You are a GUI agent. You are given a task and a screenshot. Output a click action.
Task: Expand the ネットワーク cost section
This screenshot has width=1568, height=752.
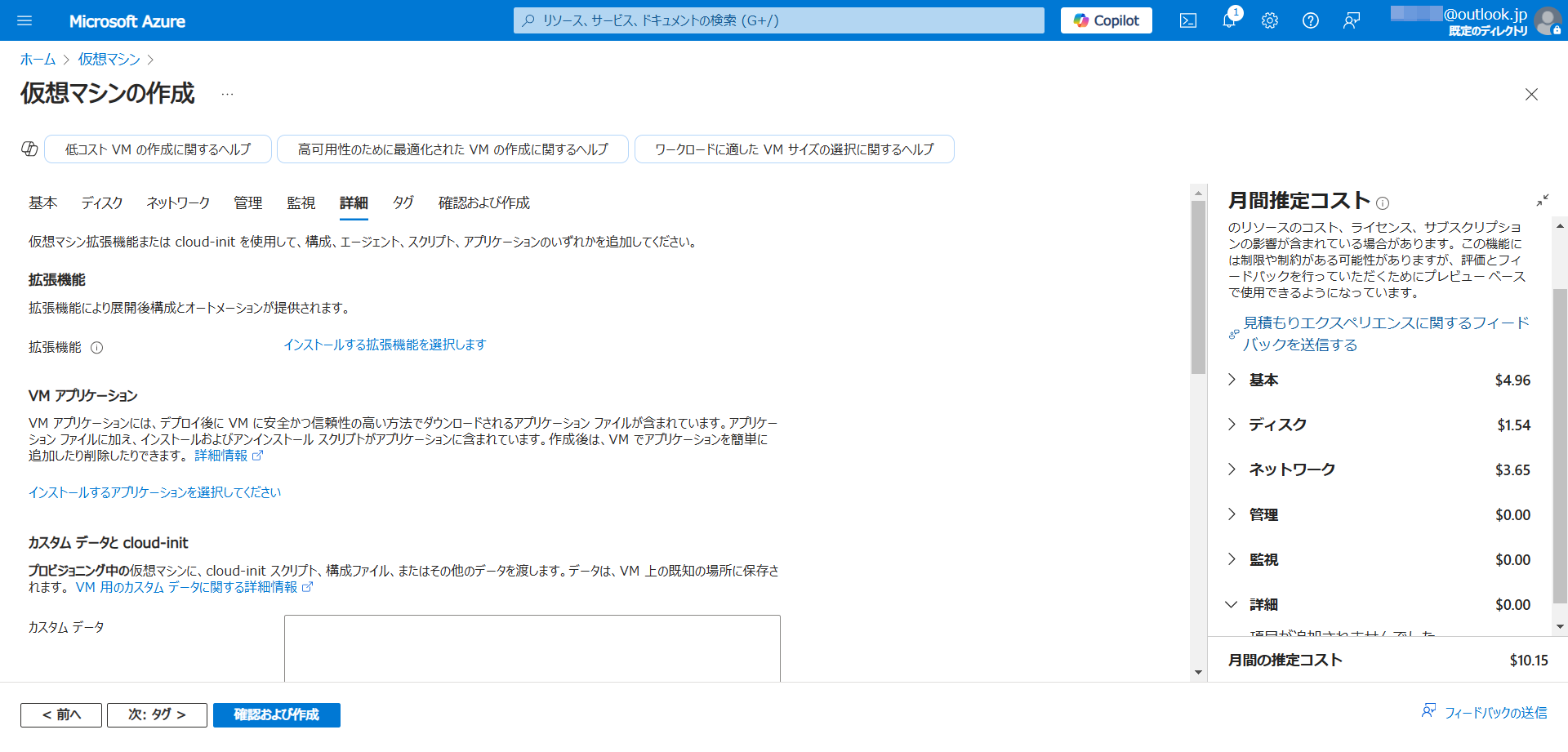click(x=1232, y=469)
